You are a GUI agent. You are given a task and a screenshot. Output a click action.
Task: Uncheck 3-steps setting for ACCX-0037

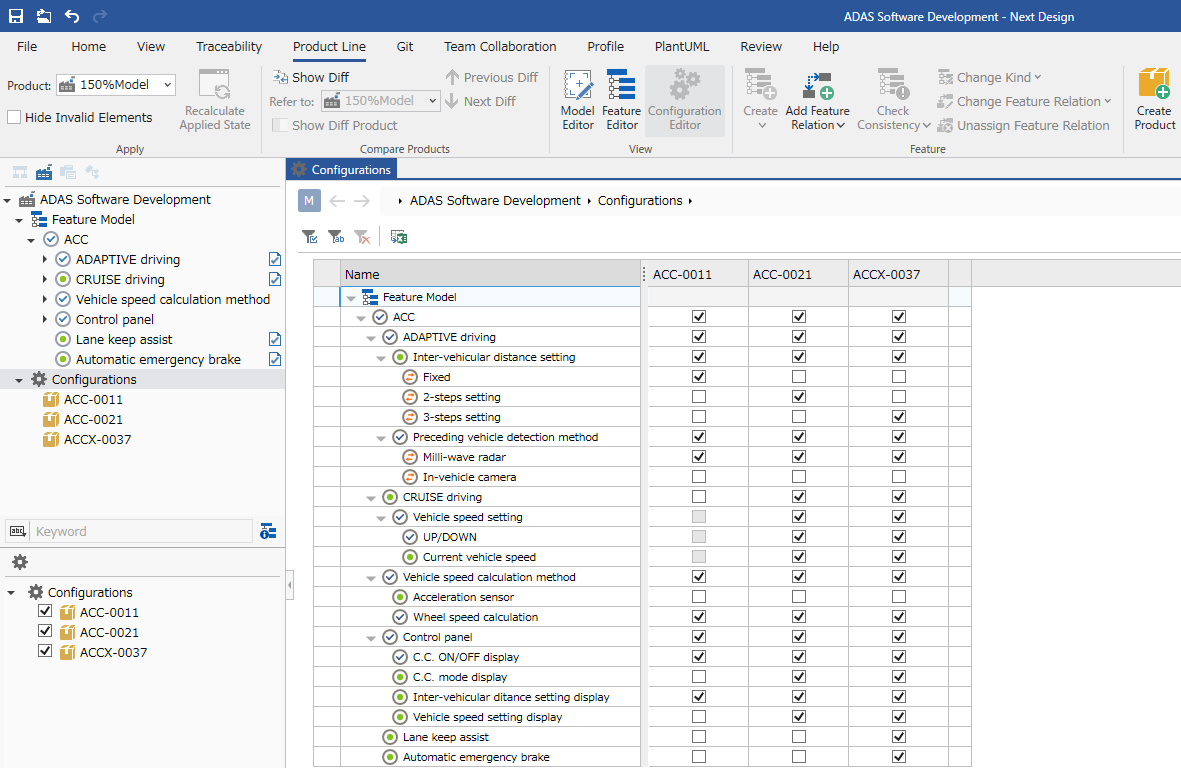(899, 416)
